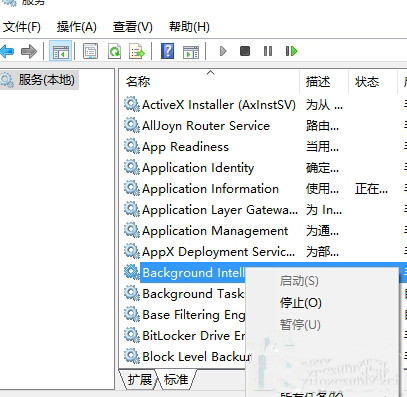Click the 使用... description of Application Information
407x397 pixels.
[322, 189]
